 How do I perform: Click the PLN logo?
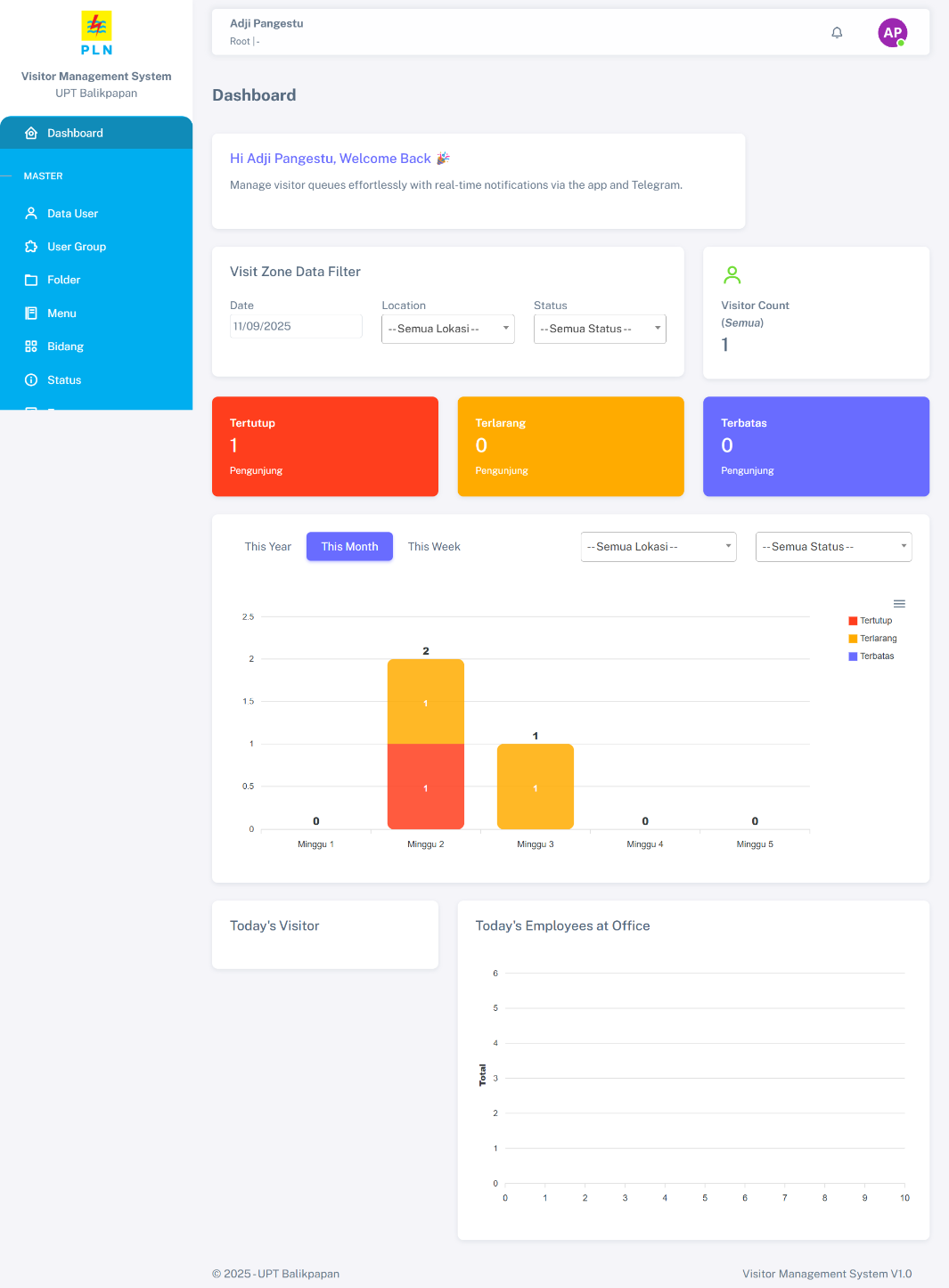coord(96,33)
